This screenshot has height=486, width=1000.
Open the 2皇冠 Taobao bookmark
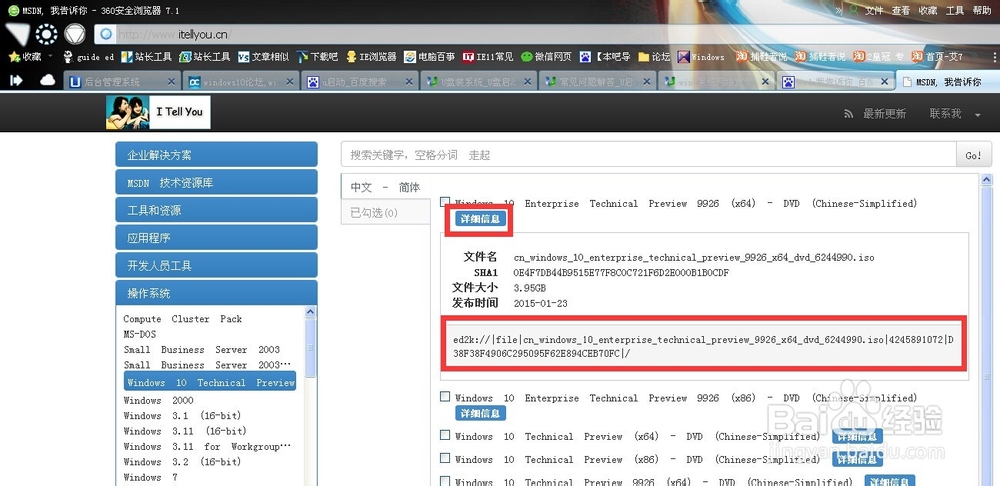click(878, 57)
